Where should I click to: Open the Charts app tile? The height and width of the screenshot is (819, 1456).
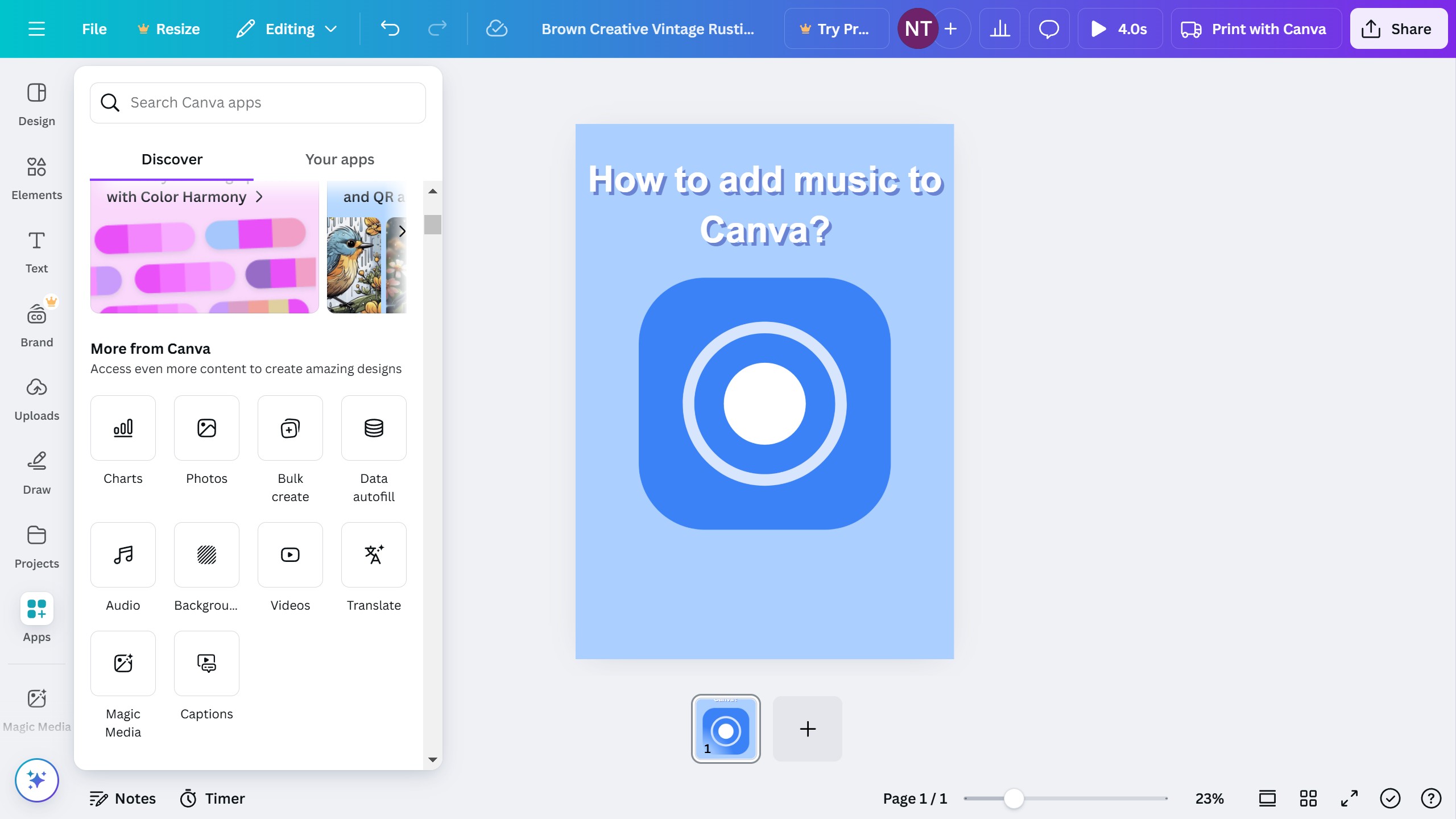[123, 428]
